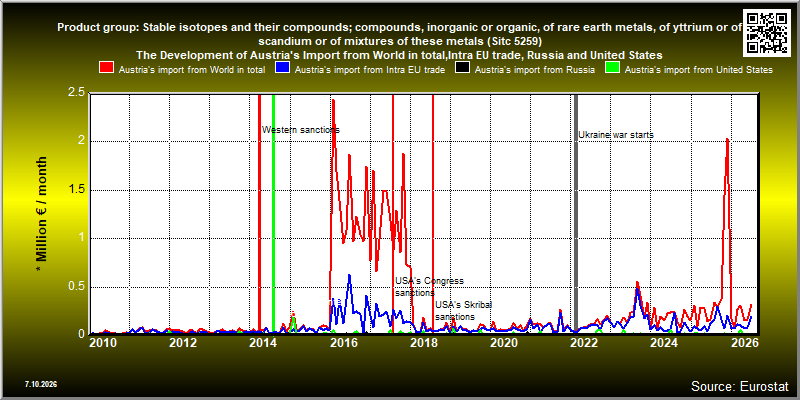Click the red Western sanctions vertical marker line
800x400 pixels.
point(259,214)
